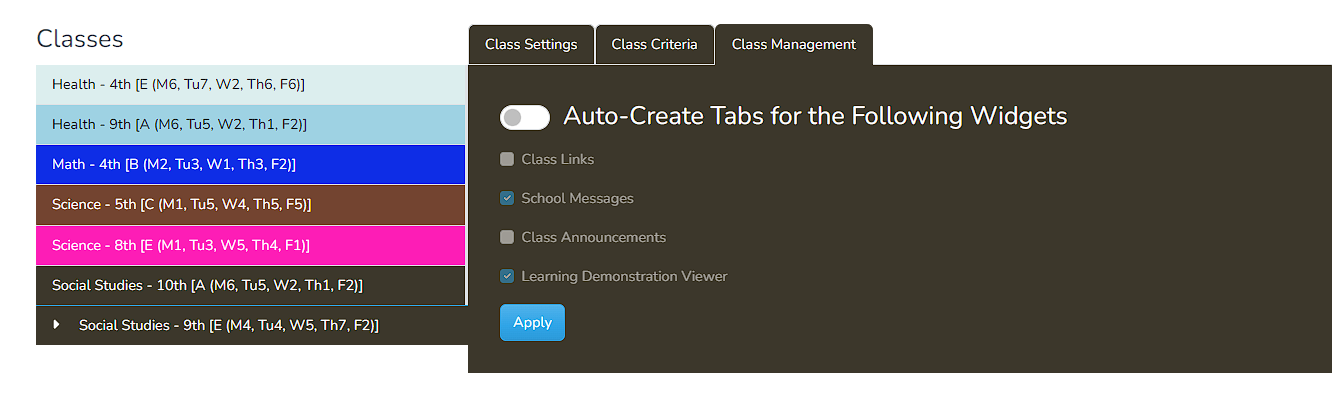The width and height of the screenshot is (1344, 404).
Task: Switch to the Class Settings tab
Action: coord(531,45)
